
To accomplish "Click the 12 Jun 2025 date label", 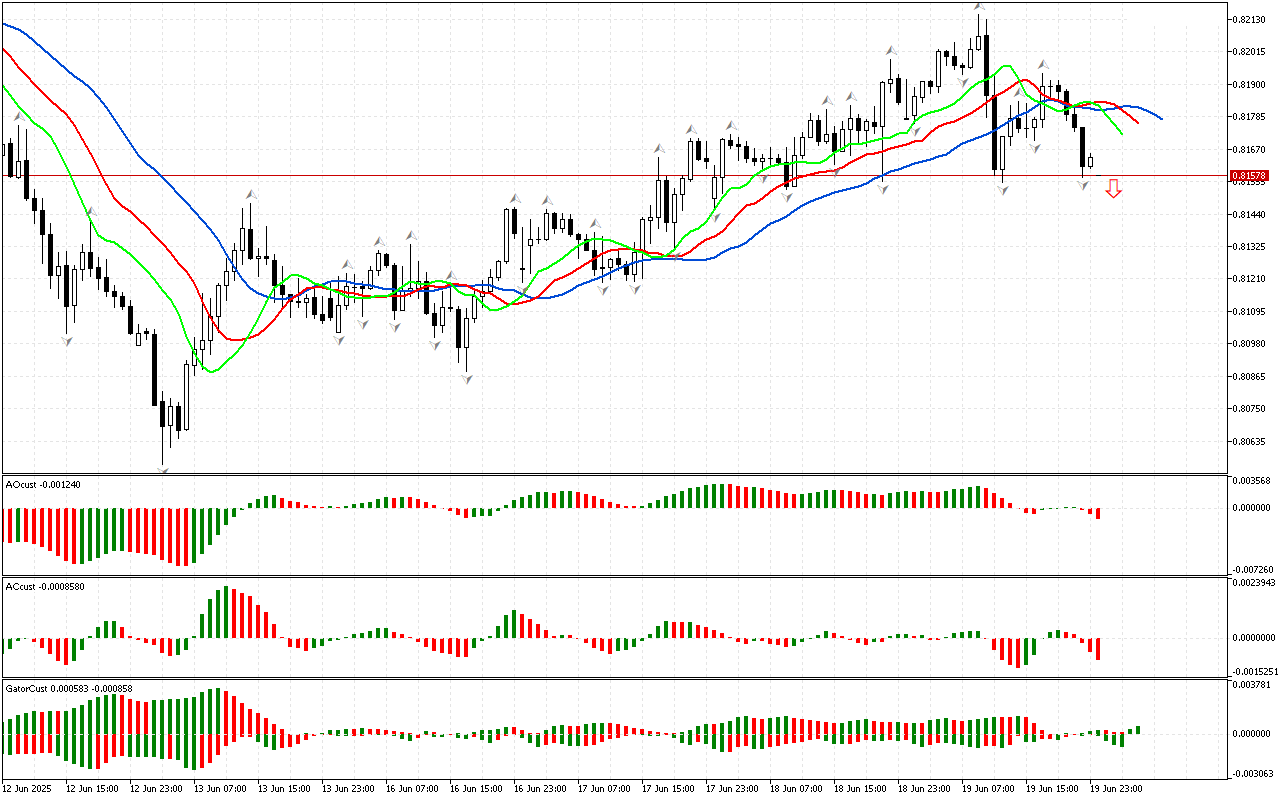I will tap(27, 788).
